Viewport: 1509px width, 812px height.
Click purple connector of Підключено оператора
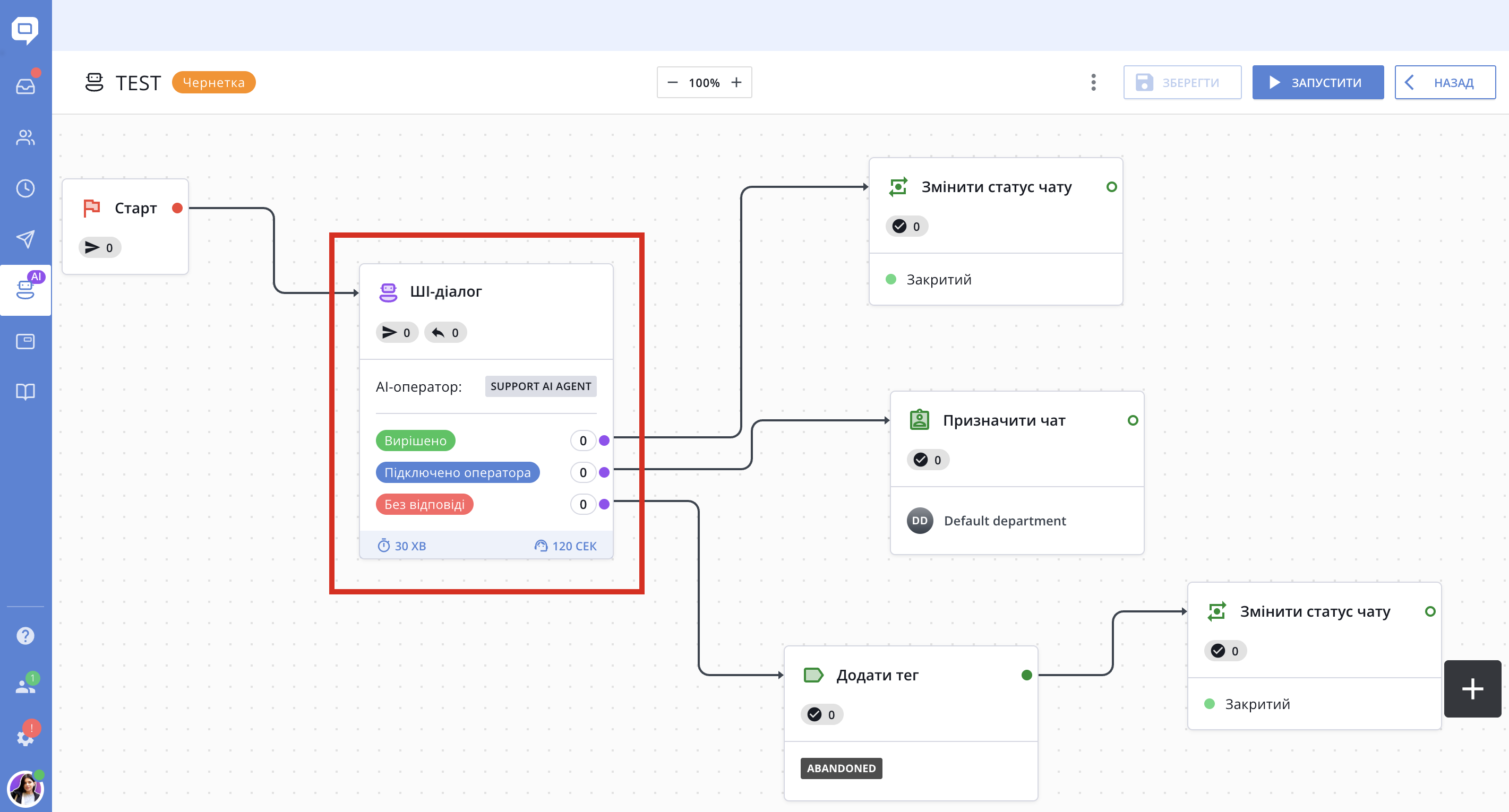tap(604, 472)
